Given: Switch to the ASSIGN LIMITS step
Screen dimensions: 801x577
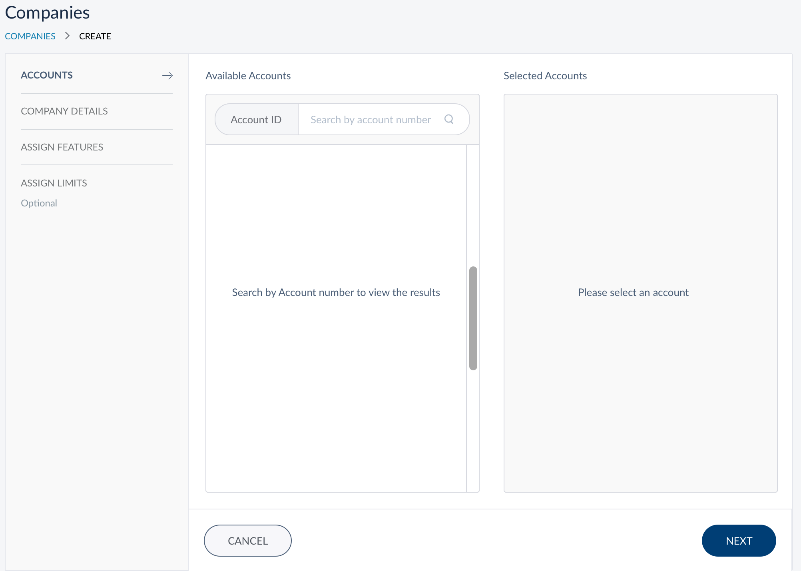Looking at the screenshot, I should pos(54,183).
